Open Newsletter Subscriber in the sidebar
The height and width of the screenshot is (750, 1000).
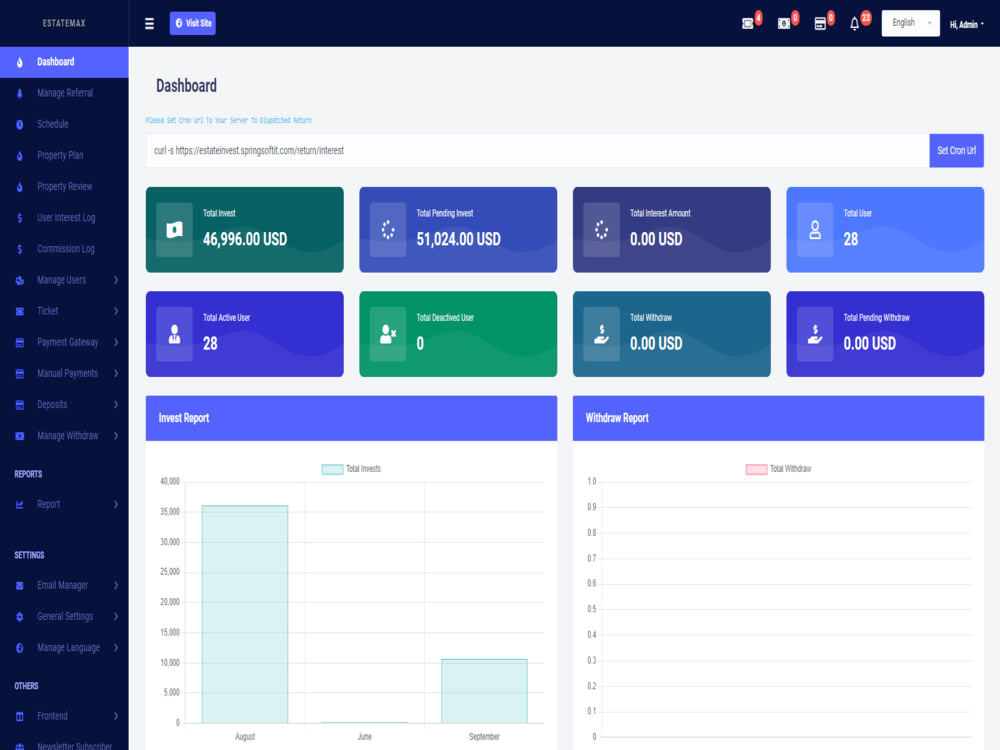[64, 746]
